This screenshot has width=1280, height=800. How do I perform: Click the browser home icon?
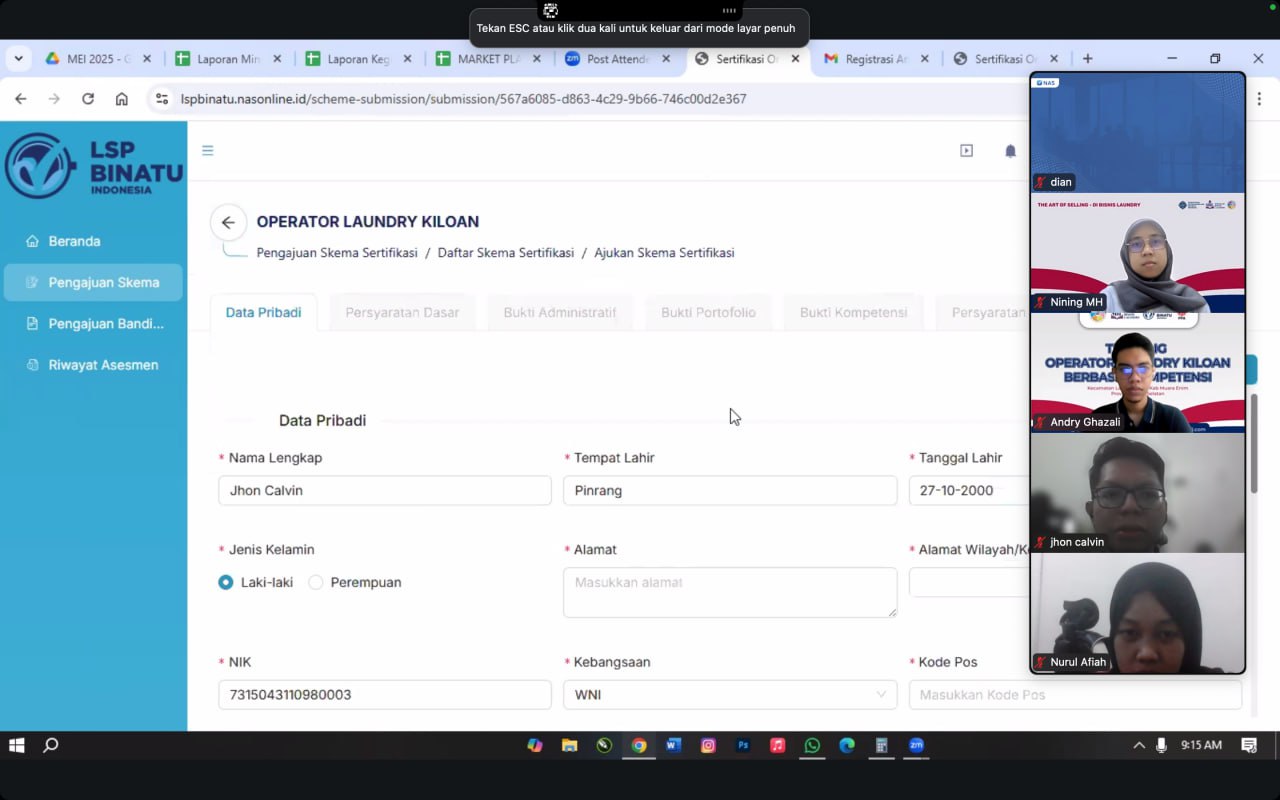(x=122, y=99)
